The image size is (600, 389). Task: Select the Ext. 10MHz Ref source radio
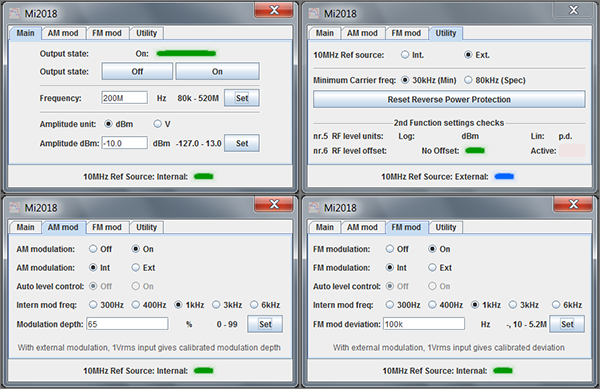point(468,55)
